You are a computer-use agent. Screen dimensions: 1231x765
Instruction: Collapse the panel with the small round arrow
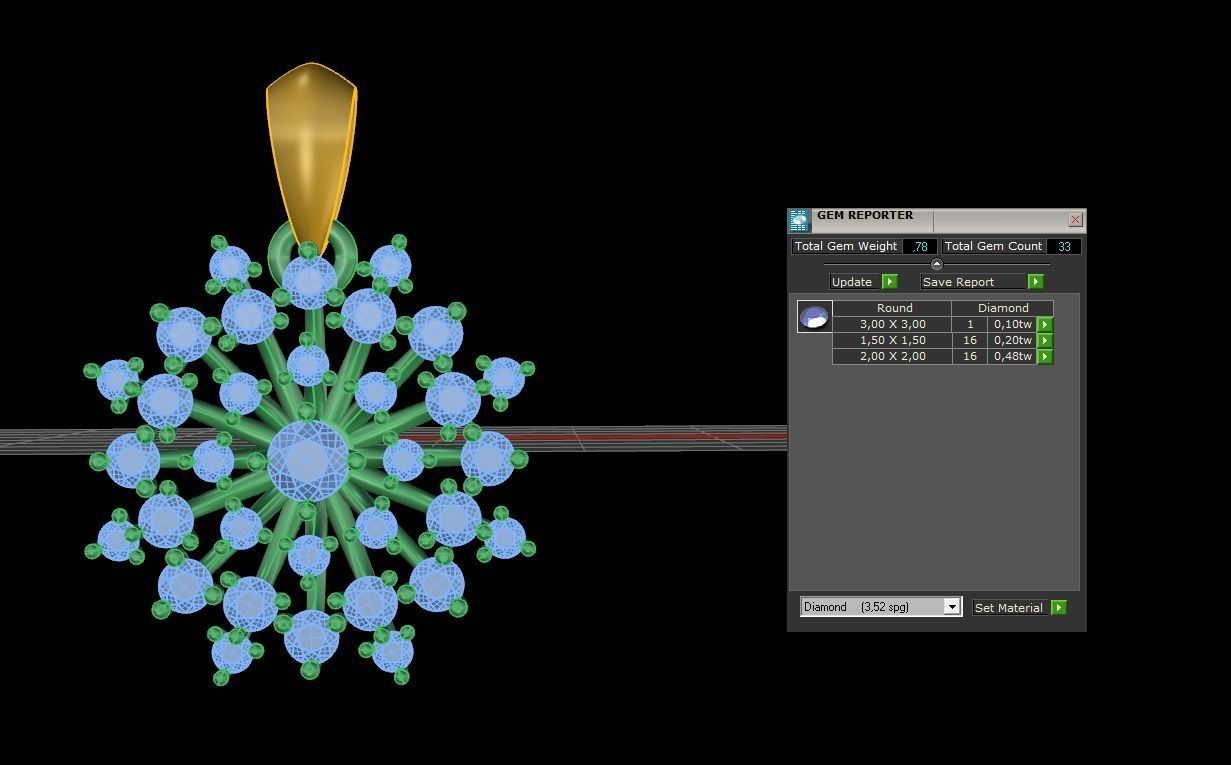coord(936,264)
